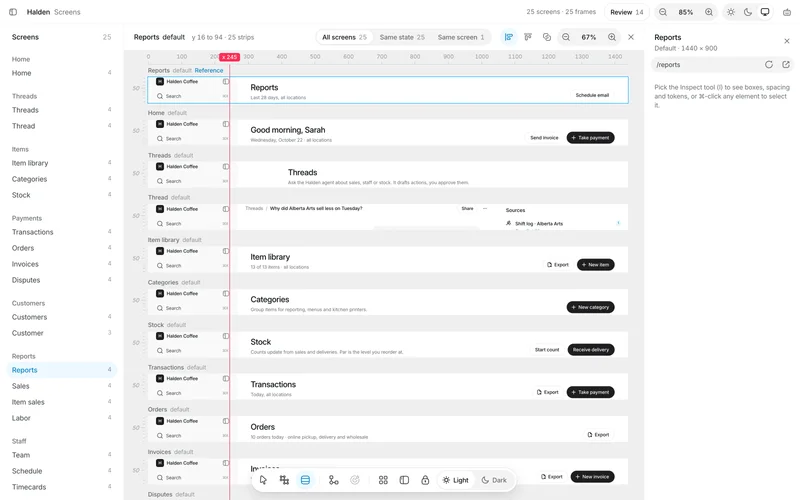Reload the /reports preview
Image resolution: width=800 pixels, height=500 pixels.
point(769,64)
